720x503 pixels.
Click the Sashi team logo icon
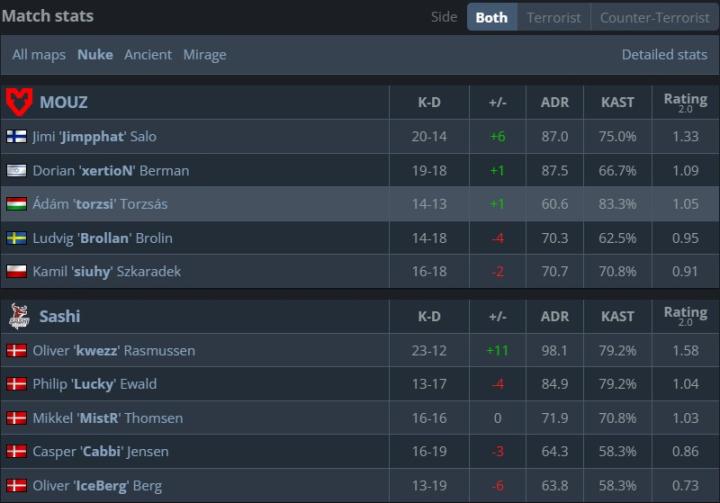(19, 316)
